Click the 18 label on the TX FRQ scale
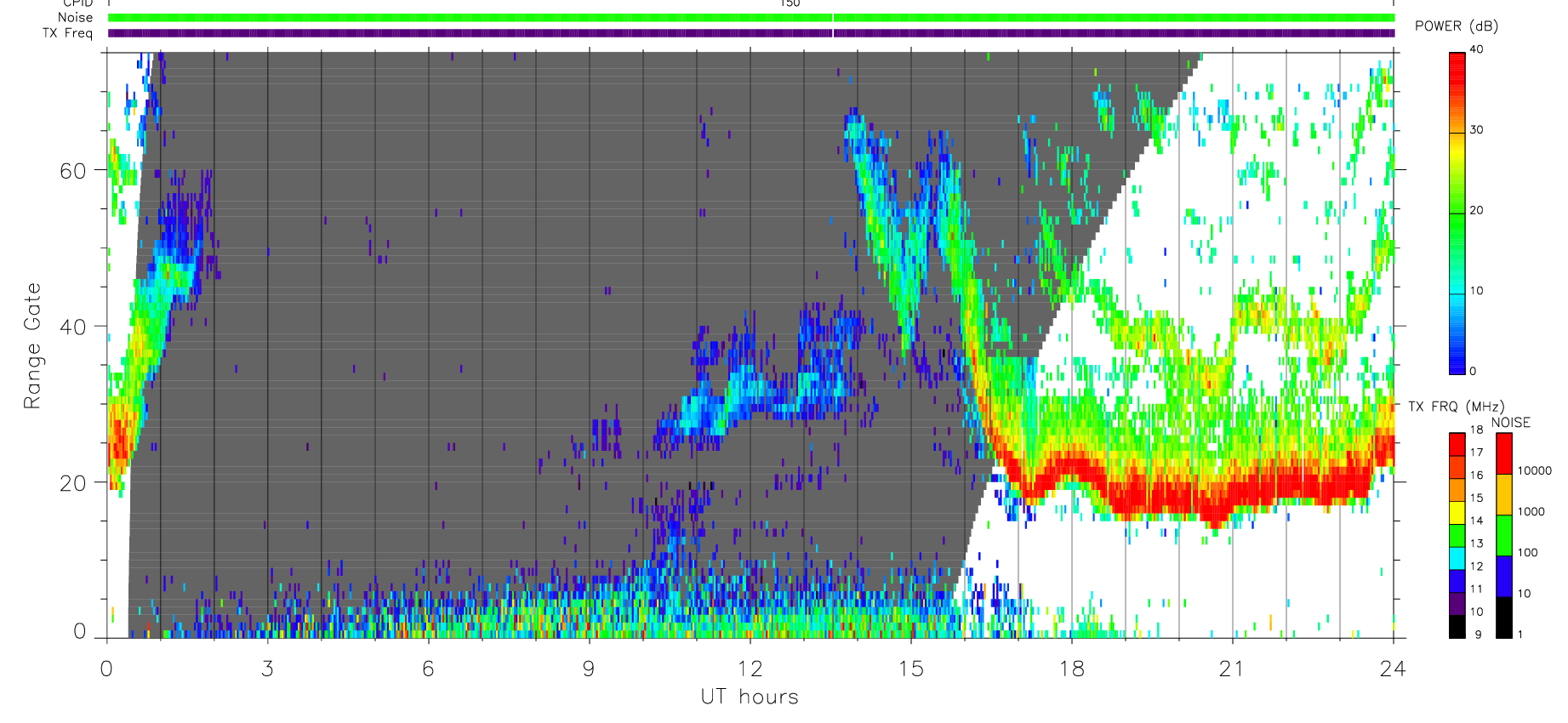 (1476, 430)
